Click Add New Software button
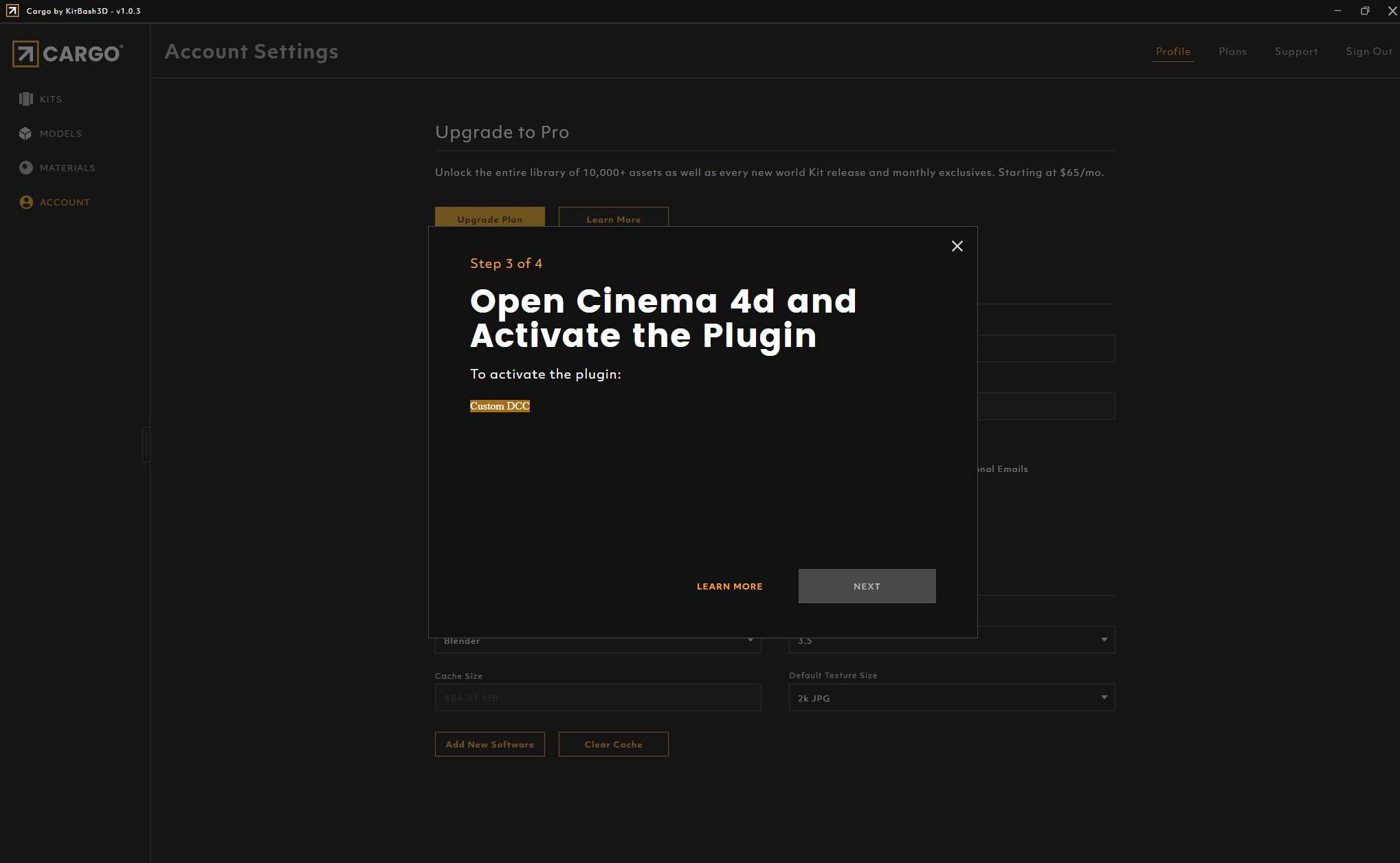 (x=489, y=744)
